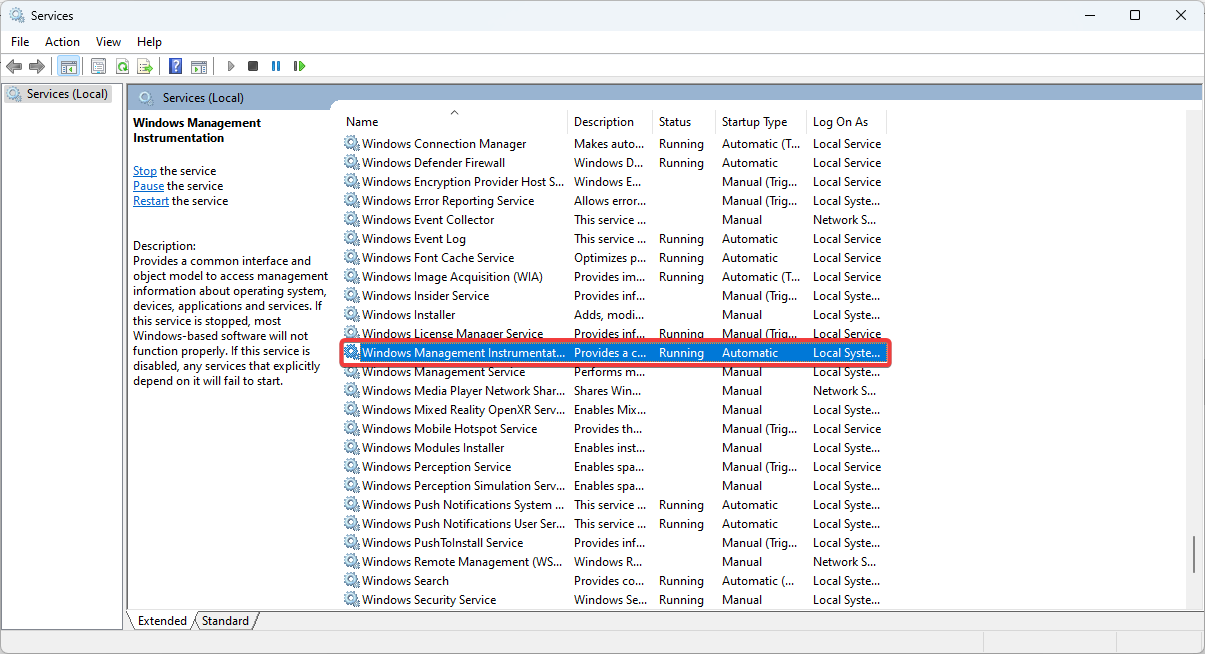Click gear icon beside Windows Modules Installer
The image size is (1205, 654).
point(352,448)
